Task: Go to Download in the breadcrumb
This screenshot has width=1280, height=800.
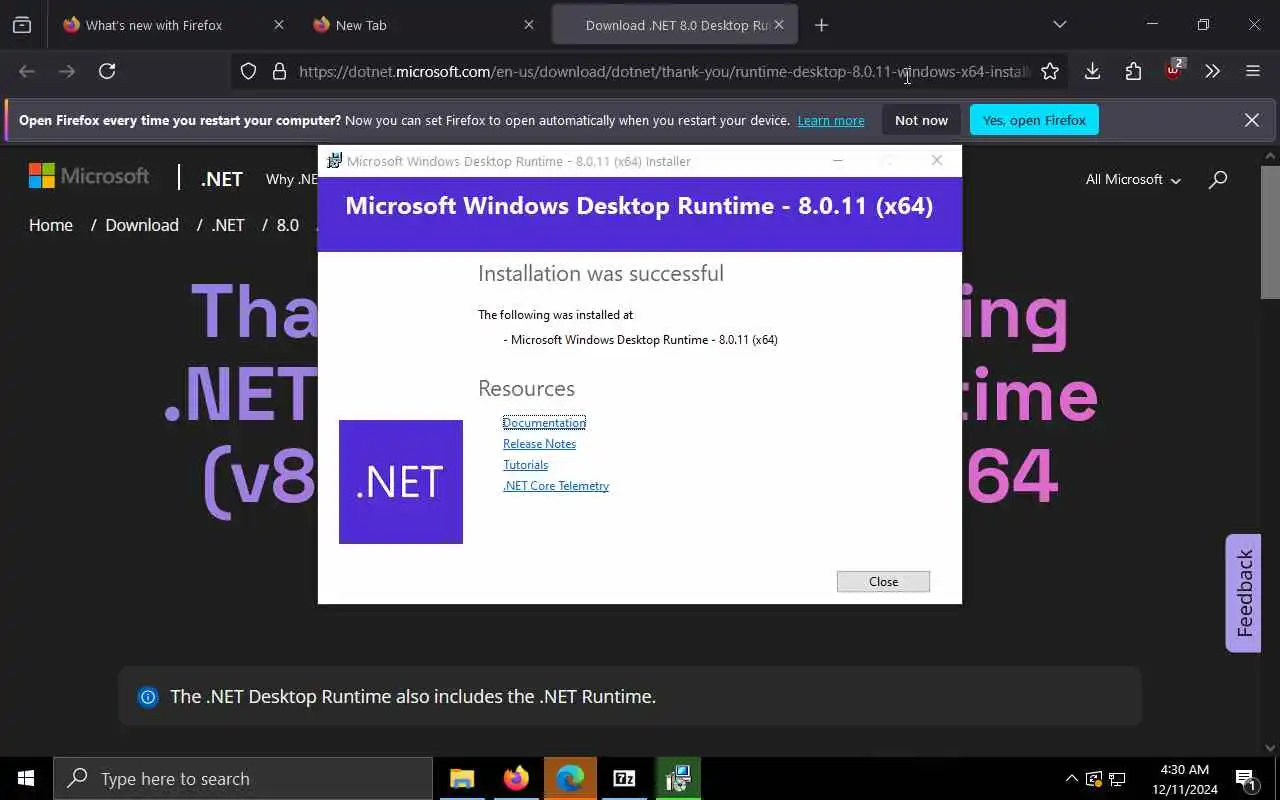Action: (x=142, y=225)
